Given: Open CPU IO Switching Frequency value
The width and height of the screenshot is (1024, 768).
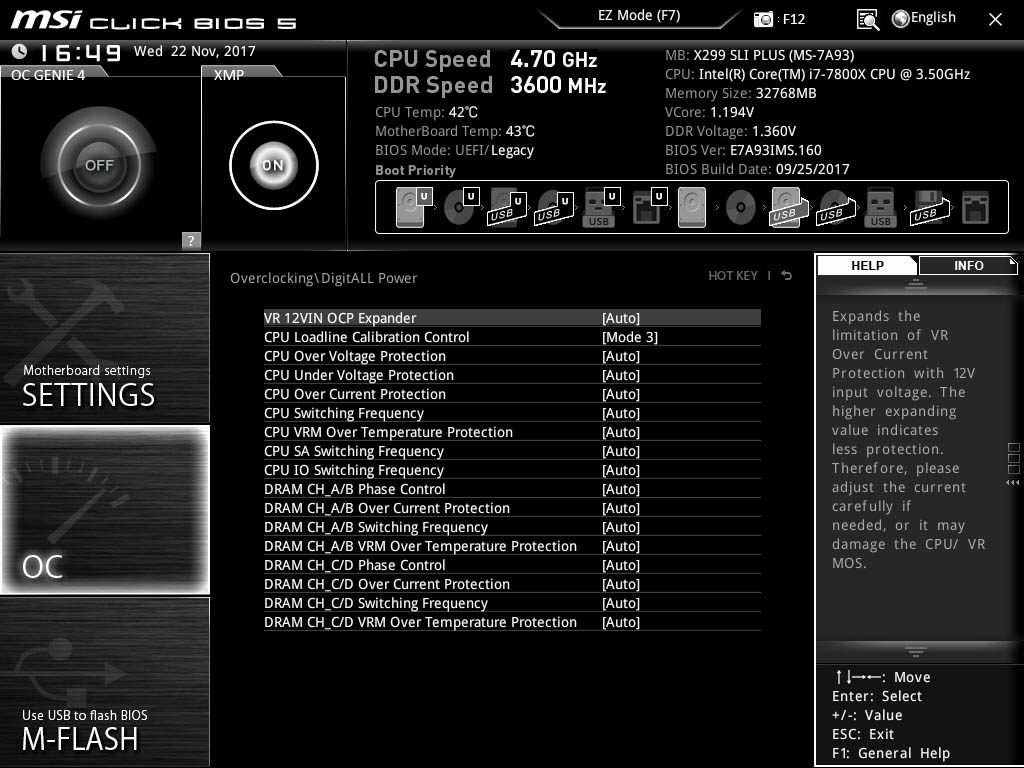Looking at the screenshot, I should (x=620, y=470).
